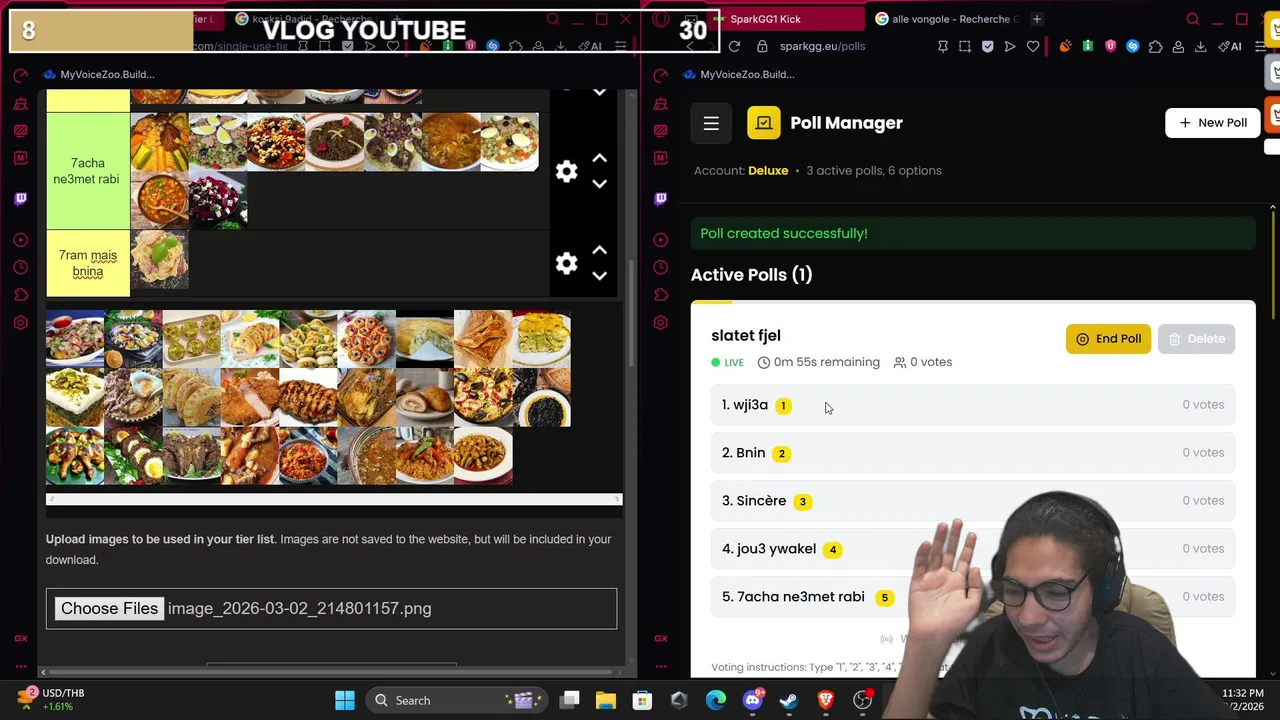The height and width of the screenshot is (720, 1280).
Task: Click the Deluxe account label
Action: 768,171
